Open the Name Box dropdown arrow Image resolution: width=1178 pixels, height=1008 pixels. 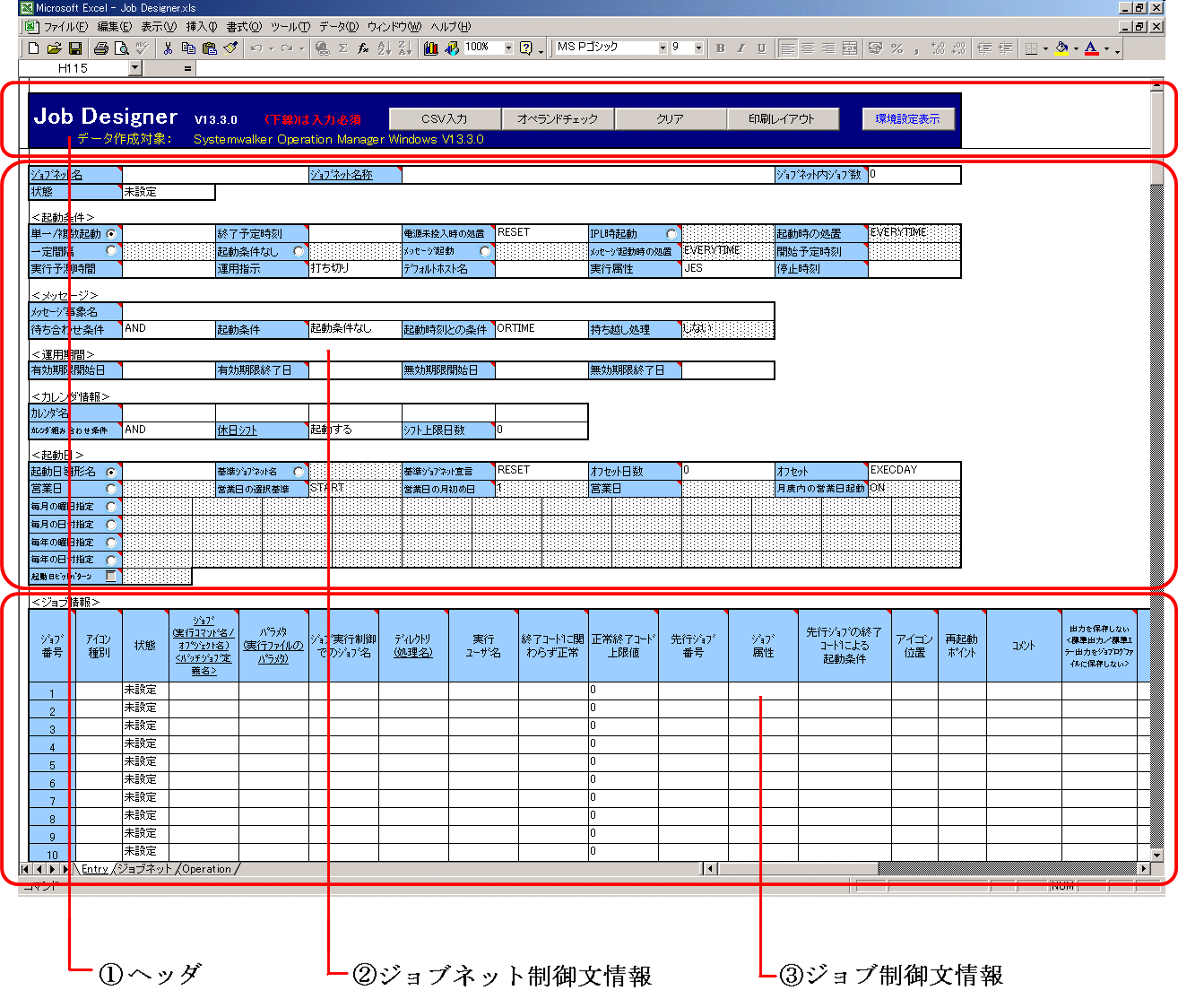[x=135, y=68]
